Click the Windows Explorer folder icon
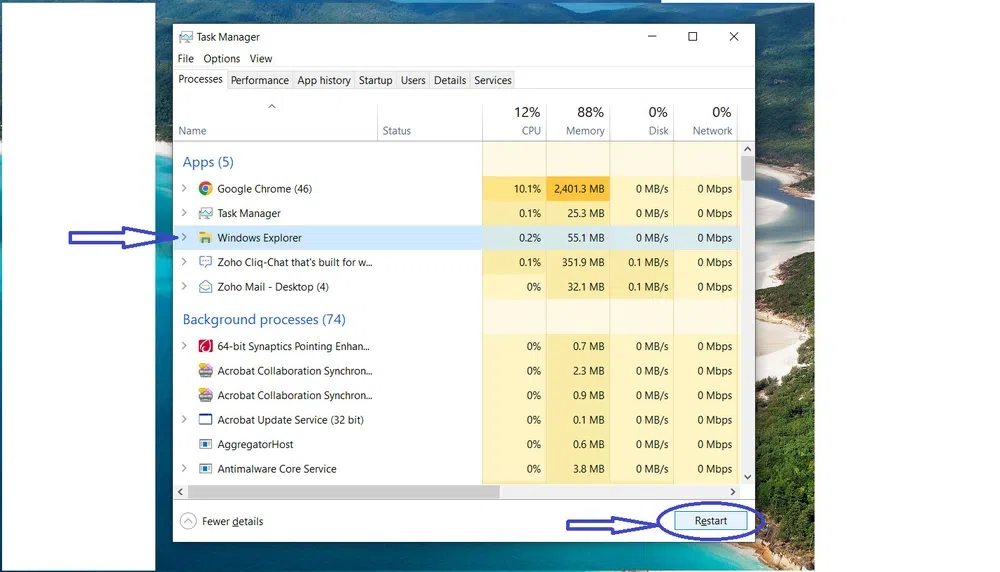 tap(205, 238)
